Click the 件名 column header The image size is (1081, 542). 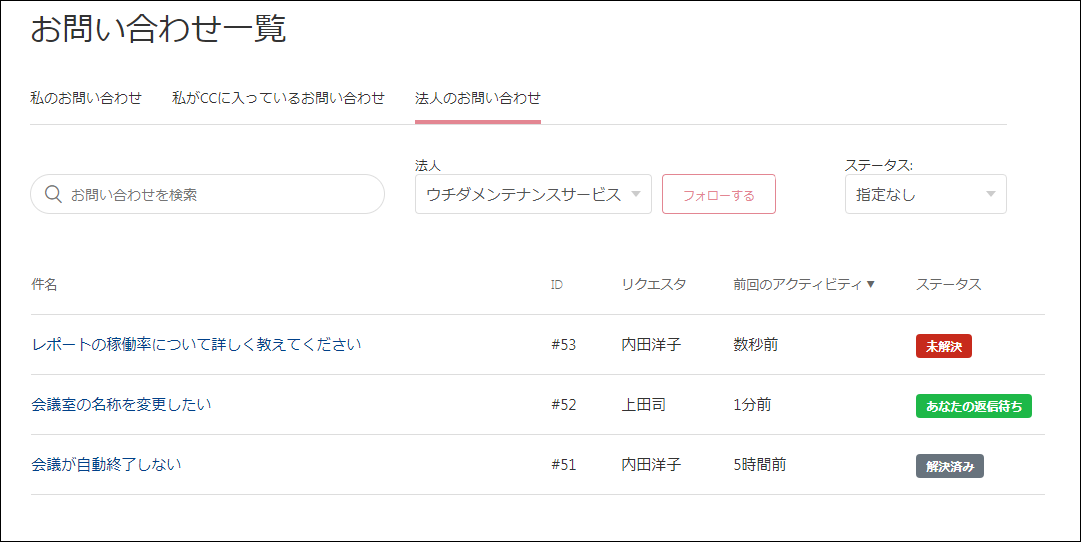pos(44,285)
